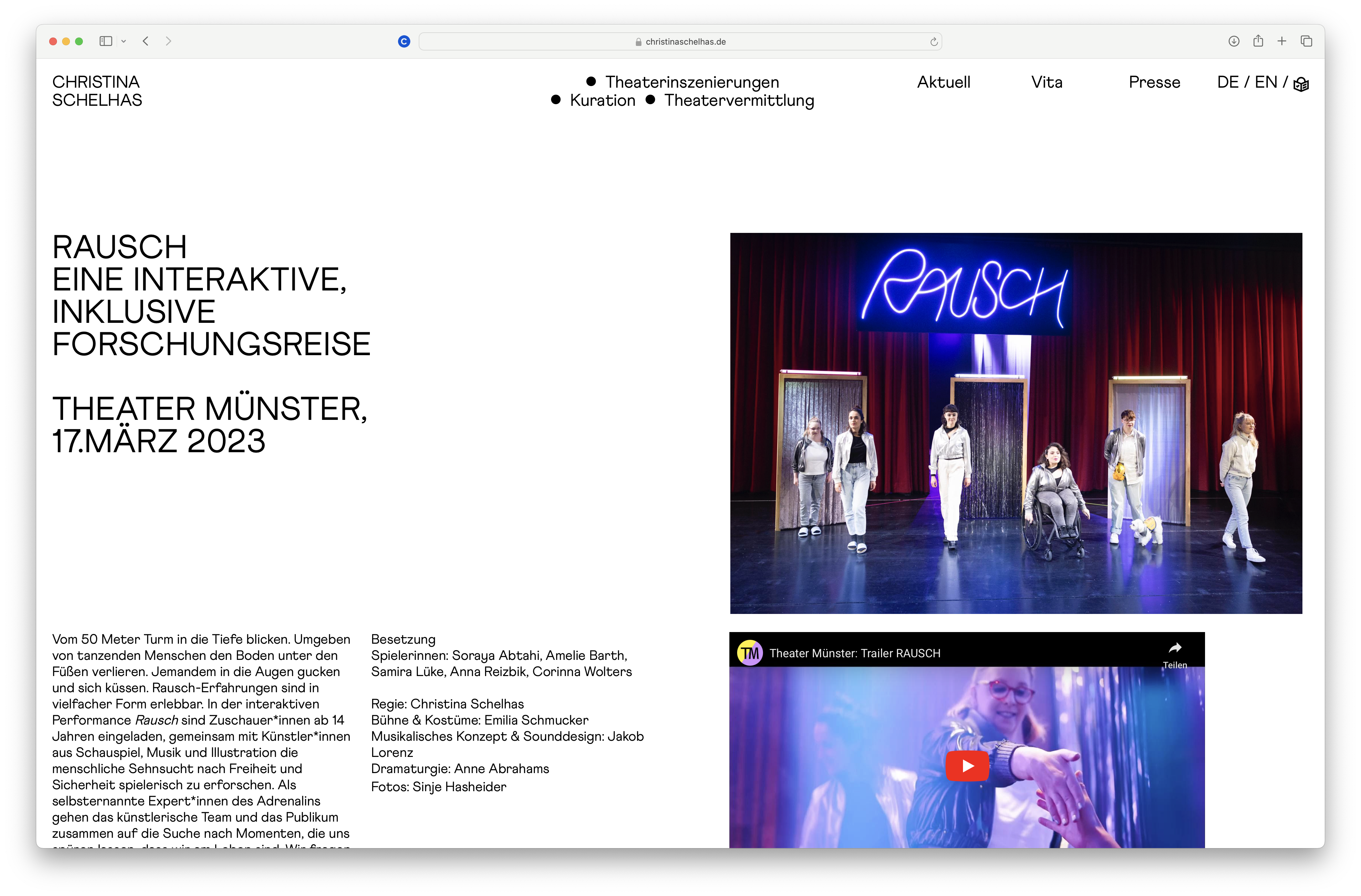1361x896 pixels.
Task: Switch the language to EN
Action: (x=1266, y=82)
